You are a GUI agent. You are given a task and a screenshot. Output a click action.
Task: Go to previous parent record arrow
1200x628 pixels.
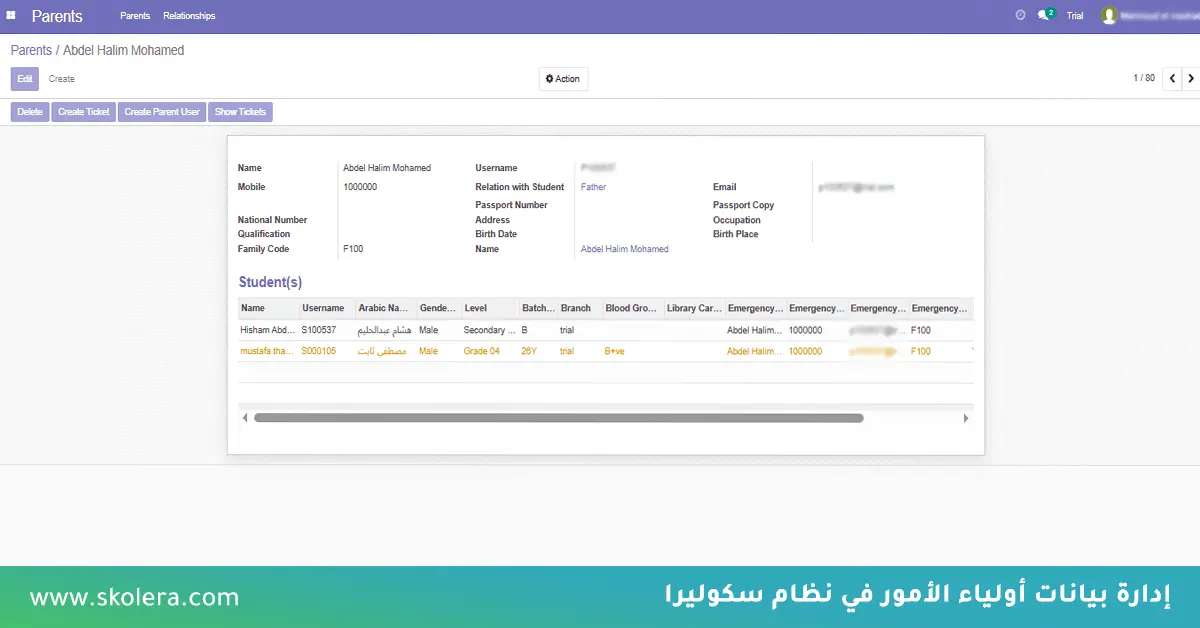(1172, 78)
